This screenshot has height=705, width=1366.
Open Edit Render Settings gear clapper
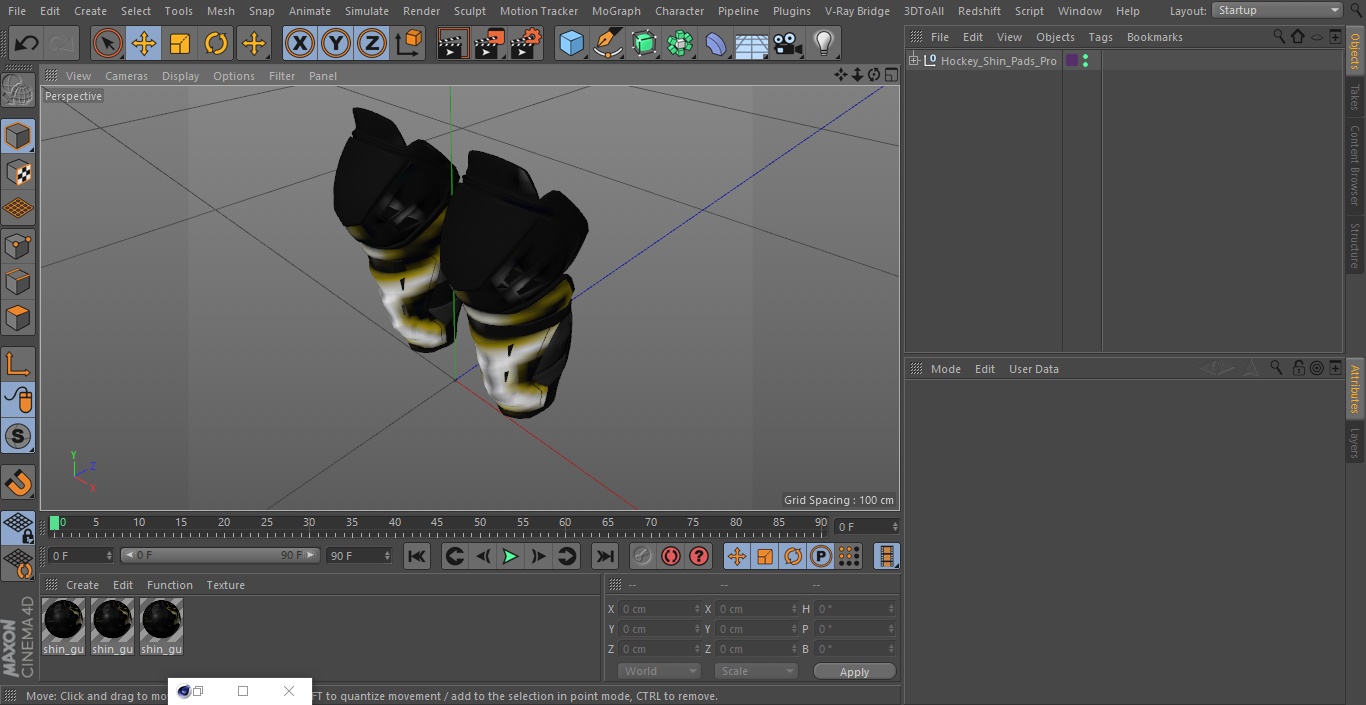tap(526, 43)
